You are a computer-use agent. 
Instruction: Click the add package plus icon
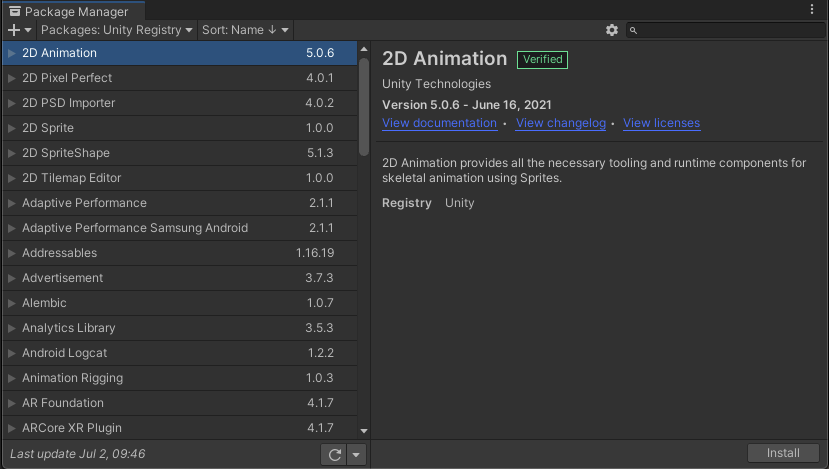pyautogui.click(x=14, y=30)
